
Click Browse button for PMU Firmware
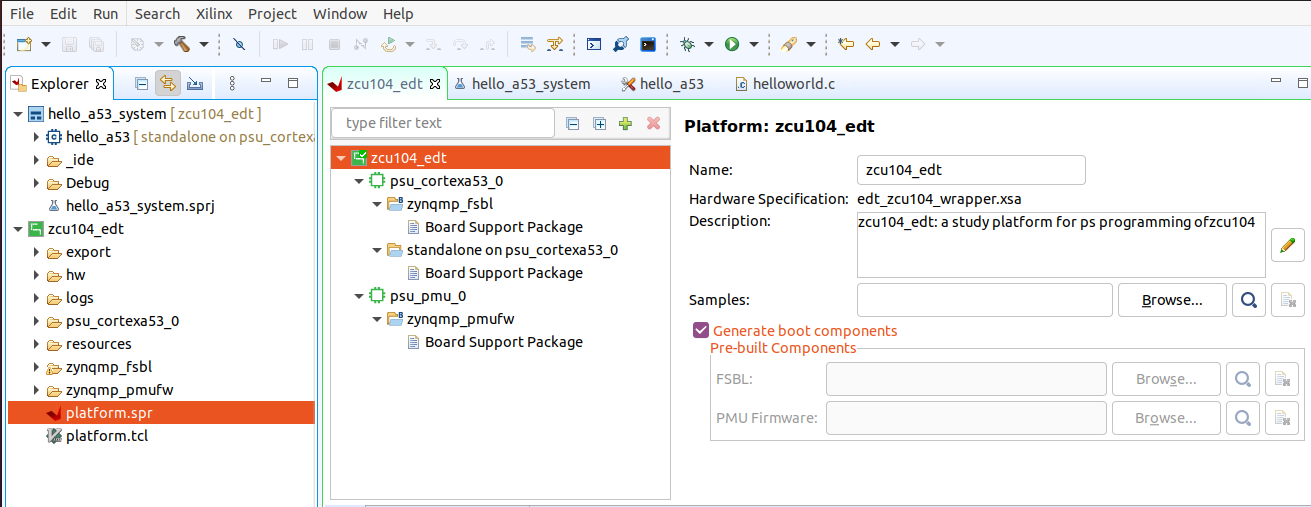click(x=1166, y=418)
